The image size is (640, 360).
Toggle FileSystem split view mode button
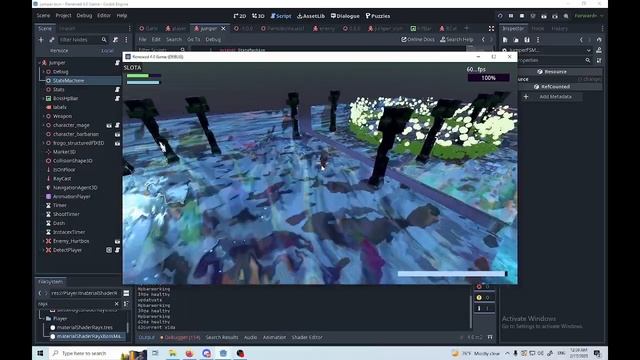pyautogui.click(x=126, y=293)
